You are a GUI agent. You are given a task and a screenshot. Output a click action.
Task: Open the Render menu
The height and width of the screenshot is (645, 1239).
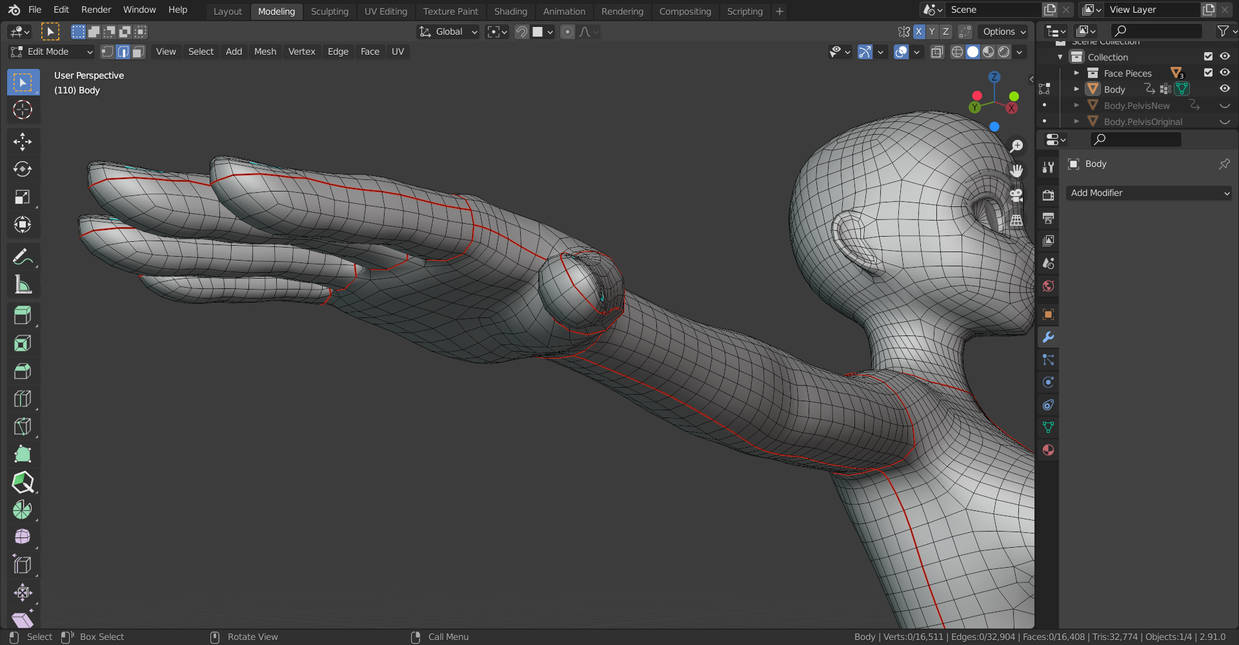pos(96,10)
